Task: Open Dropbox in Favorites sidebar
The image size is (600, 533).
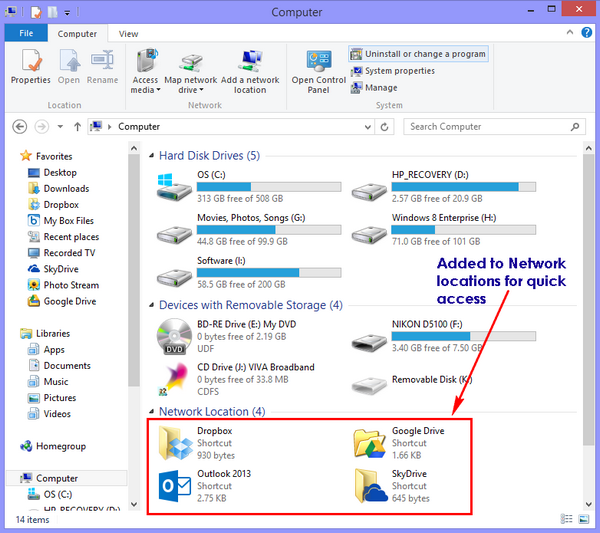Action: [x=53, y=205]
